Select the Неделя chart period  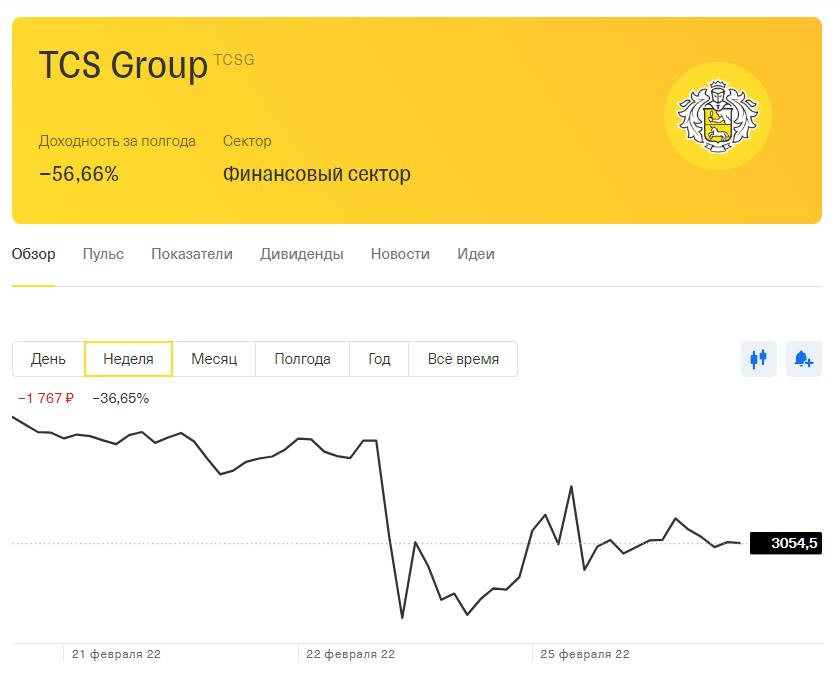click(x=129, y=359)
